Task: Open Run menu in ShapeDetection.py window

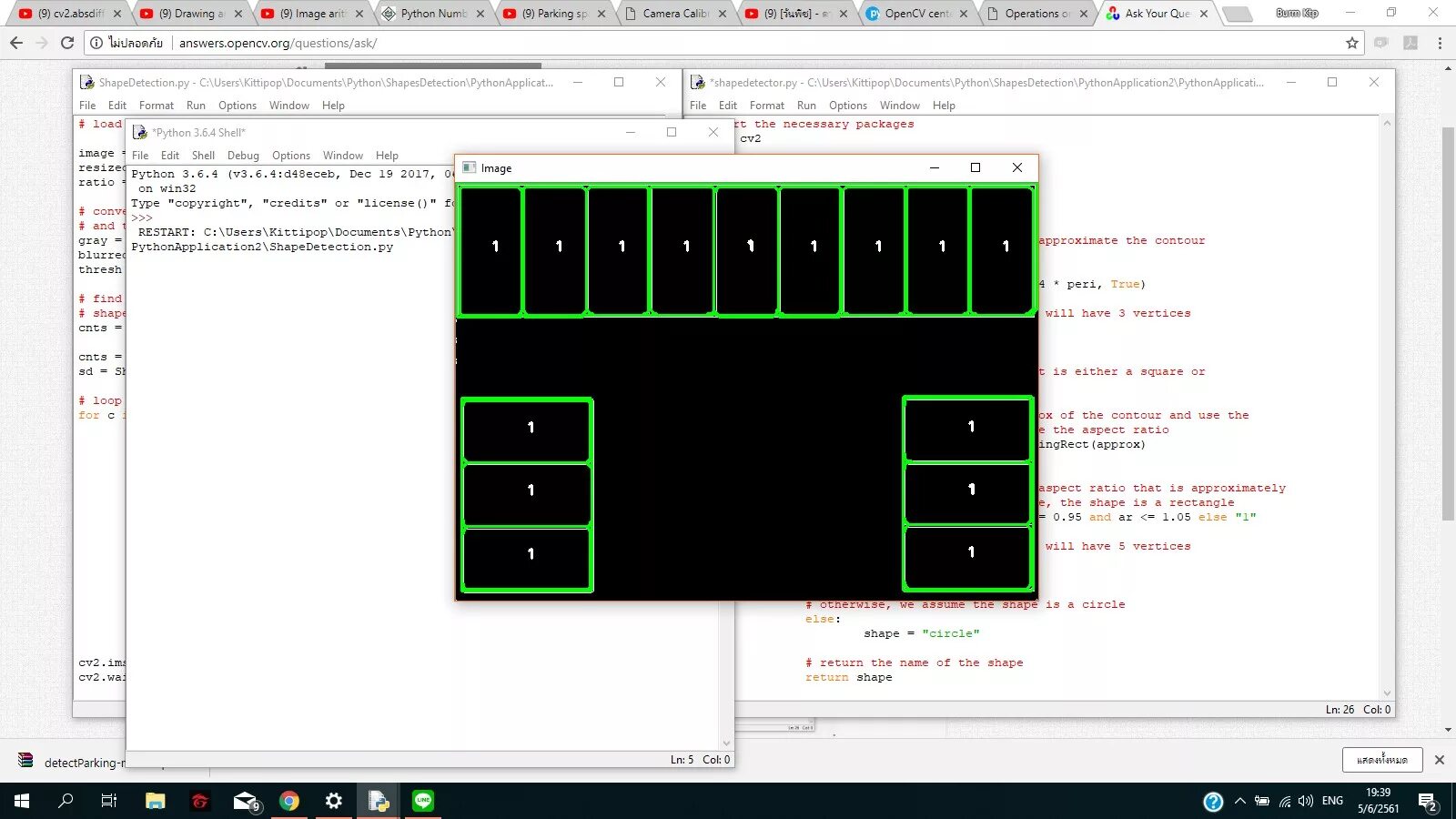Action: [196, 106]
